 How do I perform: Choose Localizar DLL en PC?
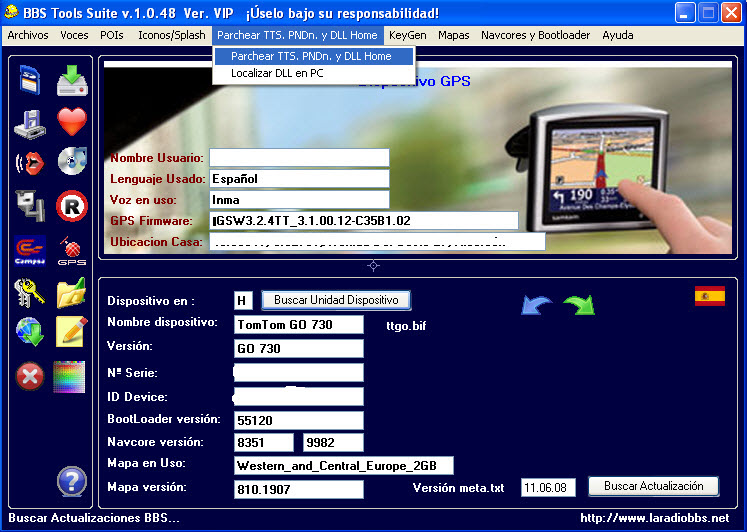314,73
